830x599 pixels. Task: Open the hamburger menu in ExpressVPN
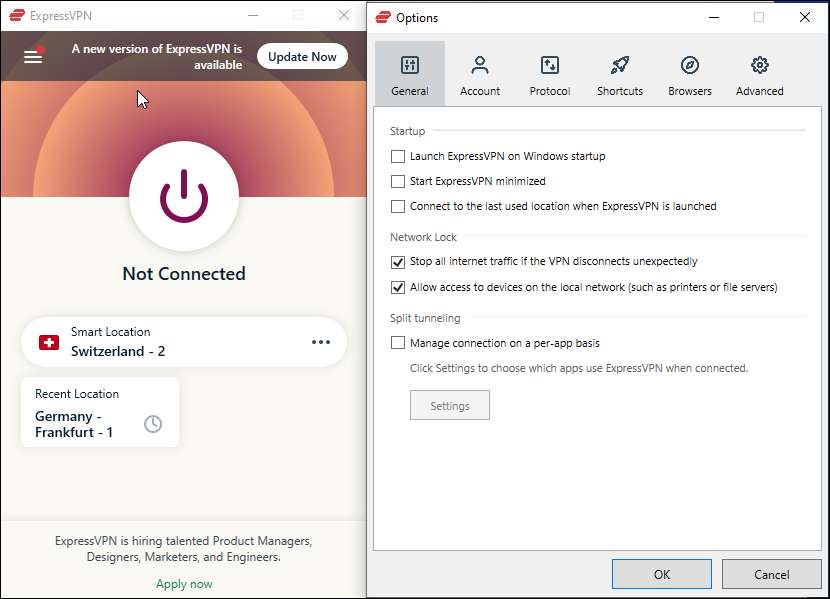click(33, 57)
